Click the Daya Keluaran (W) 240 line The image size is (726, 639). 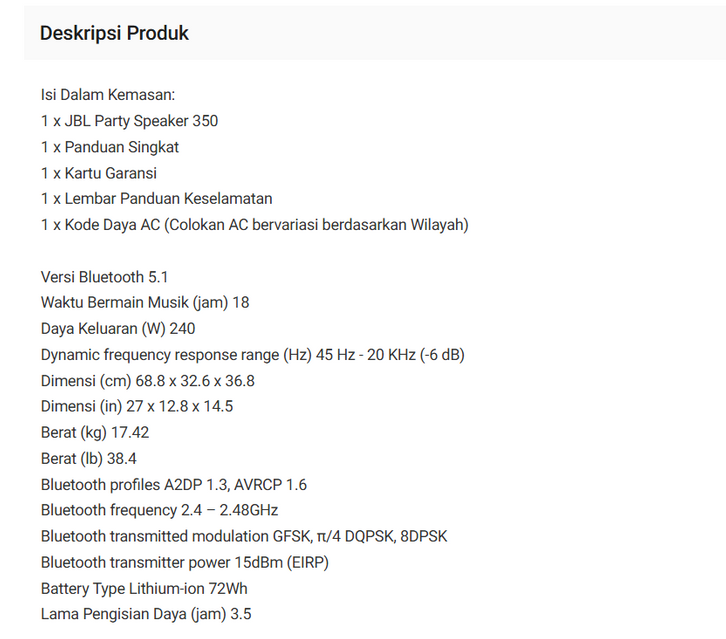coord(118,328)
